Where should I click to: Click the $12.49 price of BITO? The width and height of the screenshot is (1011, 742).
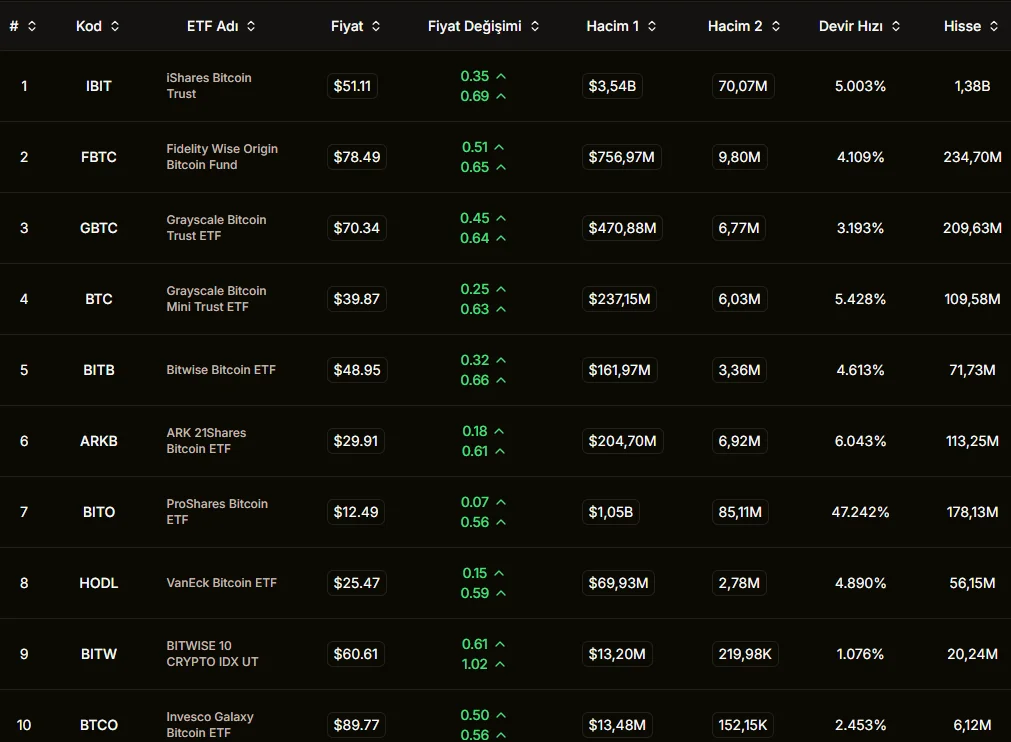coord(356,512)
